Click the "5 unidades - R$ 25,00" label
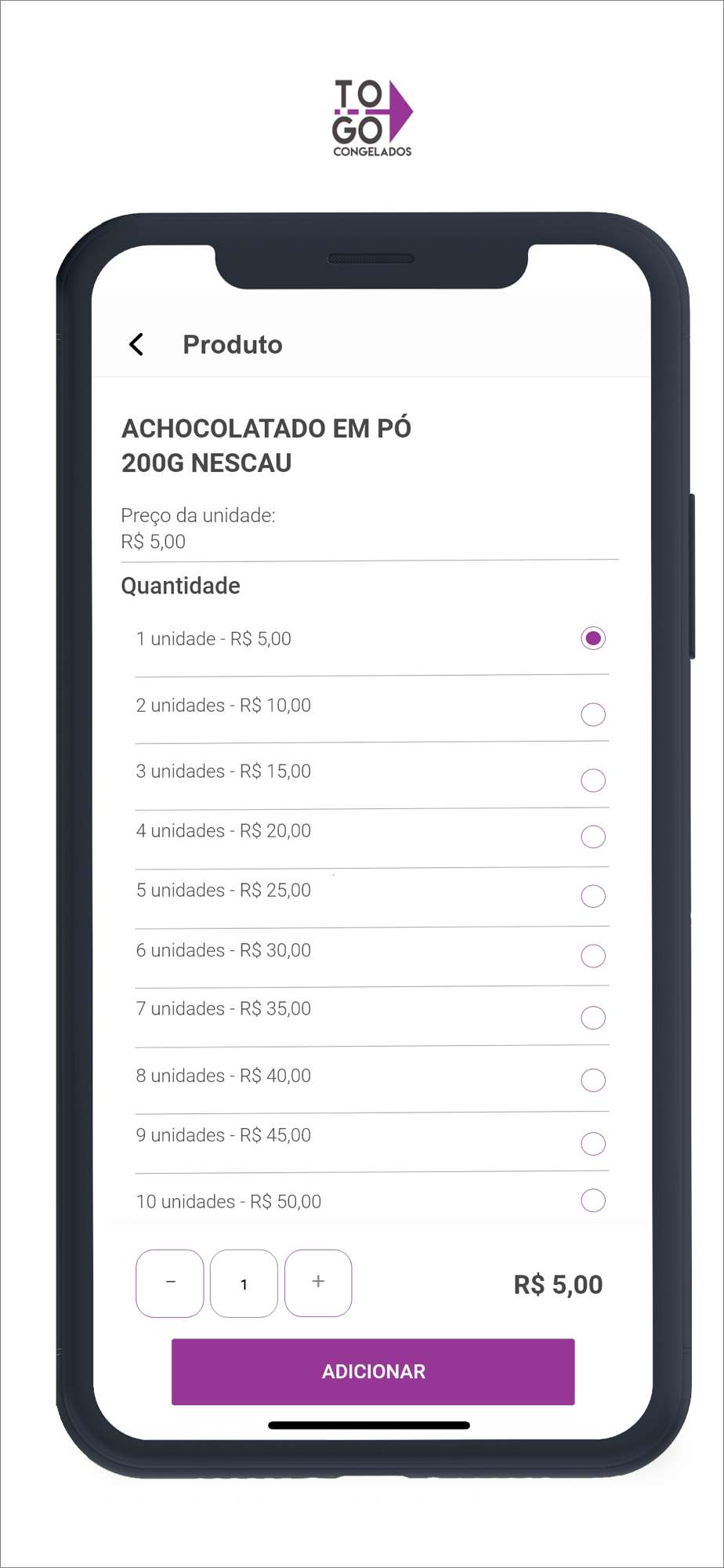This screenshot has height=1568, width=724. pyautogui.click(x=223, y=891)
